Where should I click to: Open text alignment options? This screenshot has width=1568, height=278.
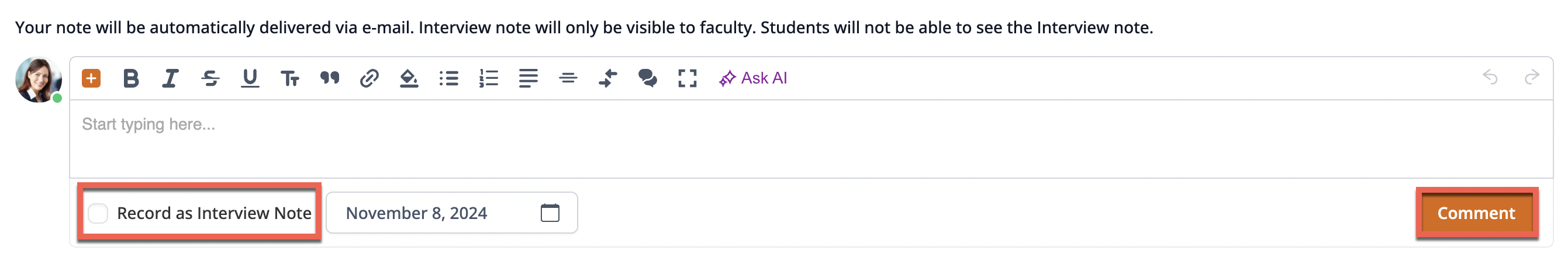529,78
